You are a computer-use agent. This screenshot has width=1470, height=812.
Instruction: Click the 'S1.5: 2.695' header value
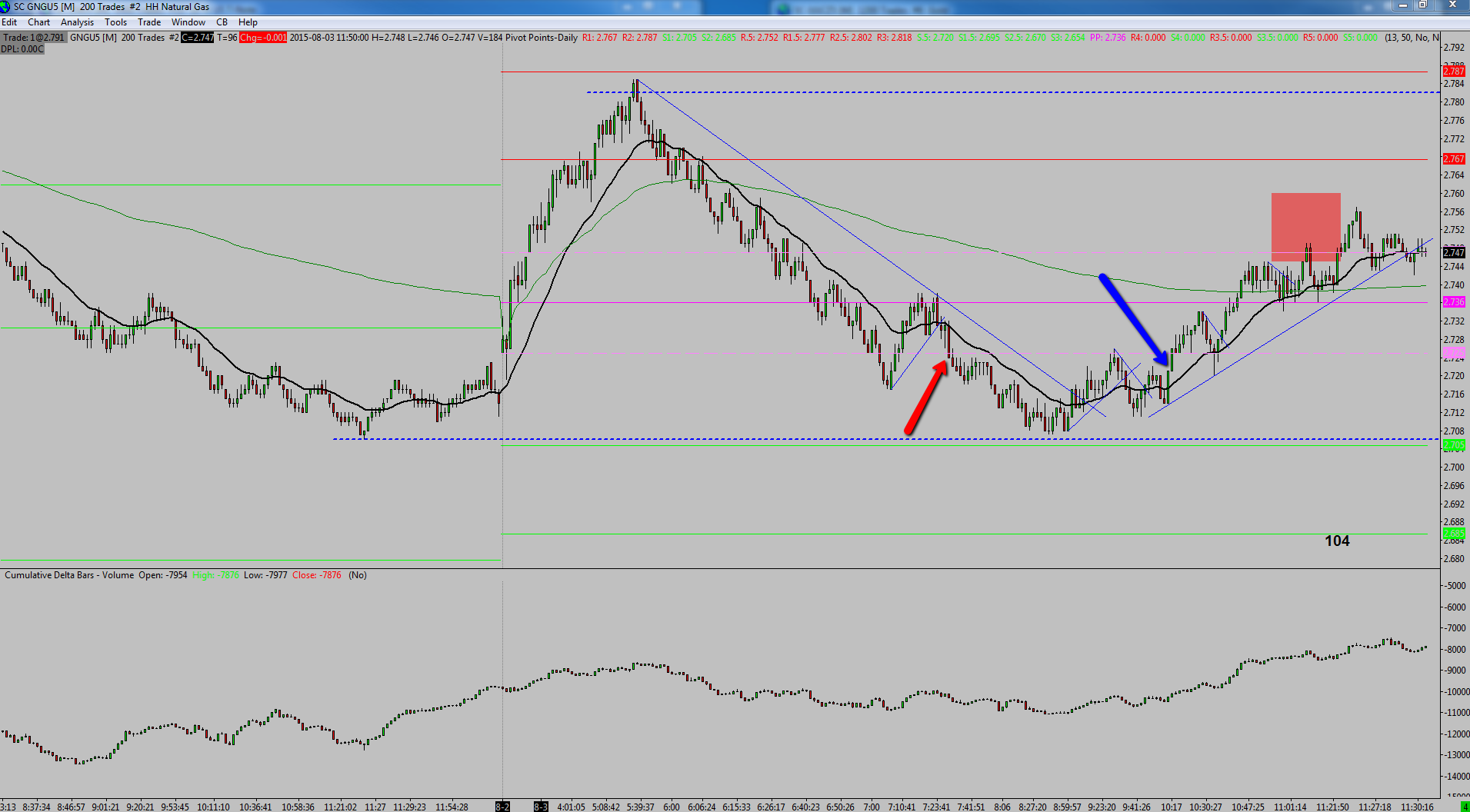979,38
